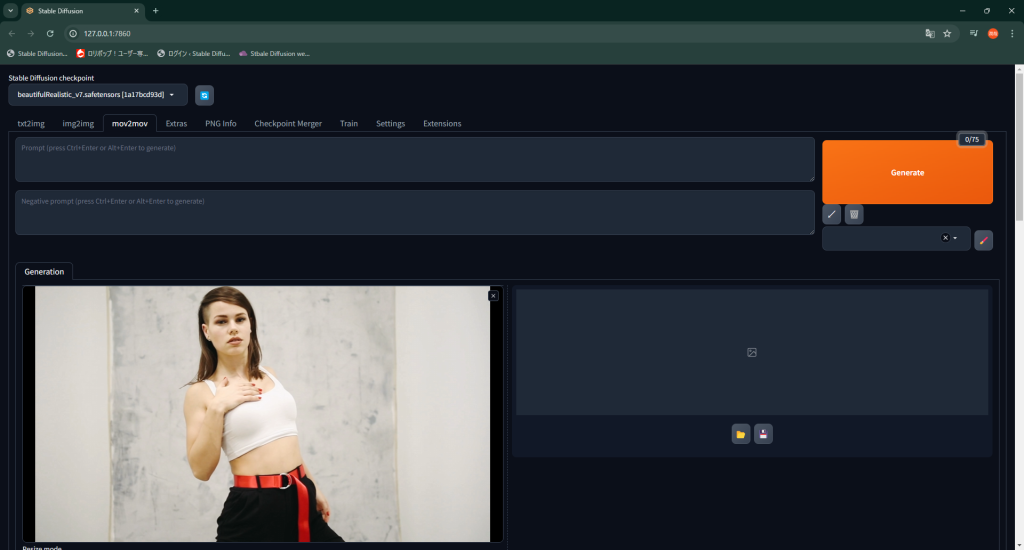The image size is (1024, 550).
Task: Open Chrome tab search dropdown
Action: point(10,10)
